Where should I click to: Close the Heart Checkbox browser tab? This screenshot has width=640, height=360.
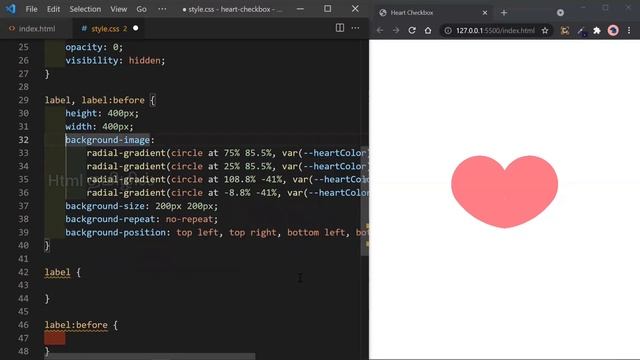coord(485,13)
